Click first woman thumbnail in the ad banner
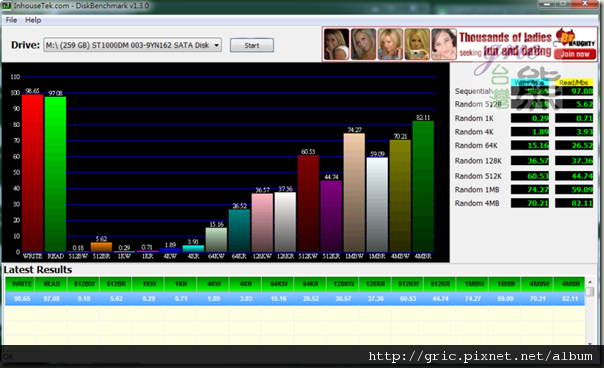 click(336, 44)
